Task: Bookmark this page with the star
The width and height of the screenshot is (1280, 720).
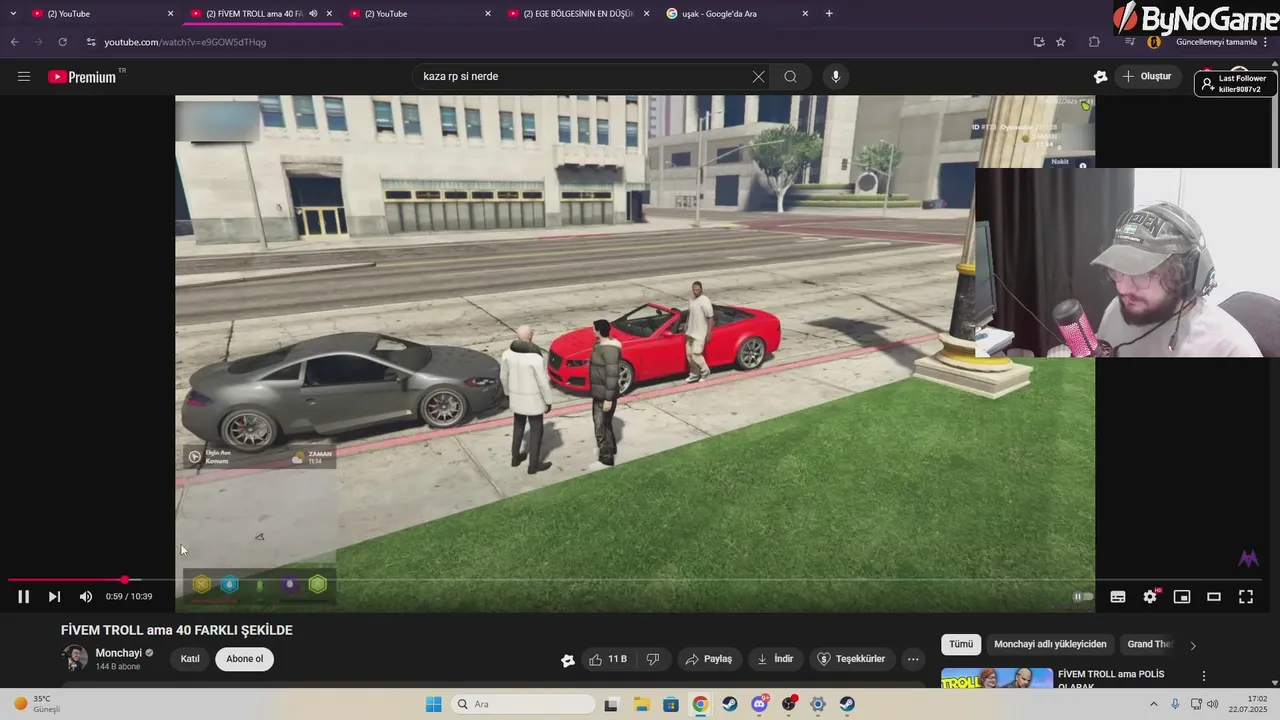Action: (x=1061, y=42)
